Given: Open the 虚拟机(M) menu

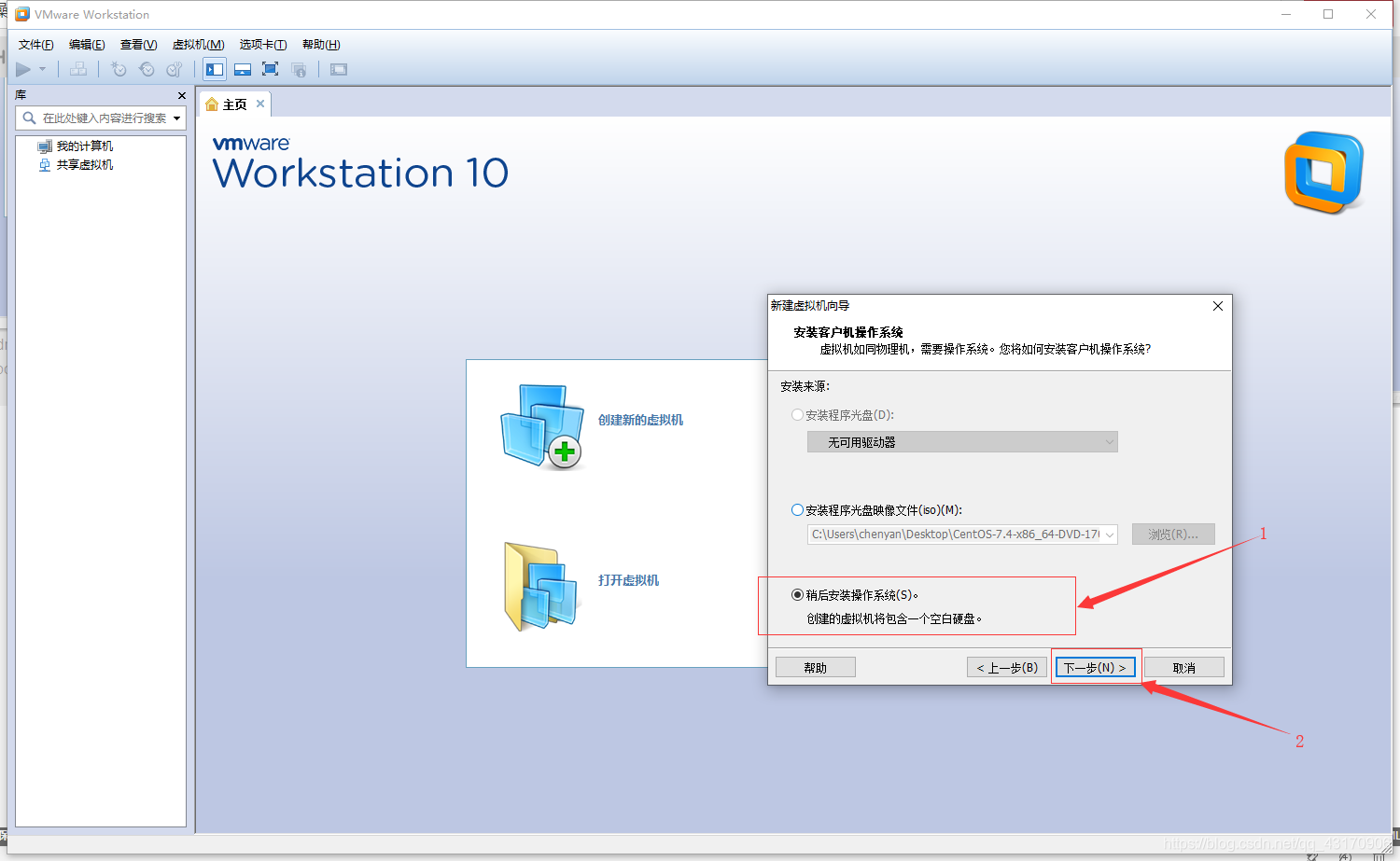Looking at the screenshot, I should (198, 44).
